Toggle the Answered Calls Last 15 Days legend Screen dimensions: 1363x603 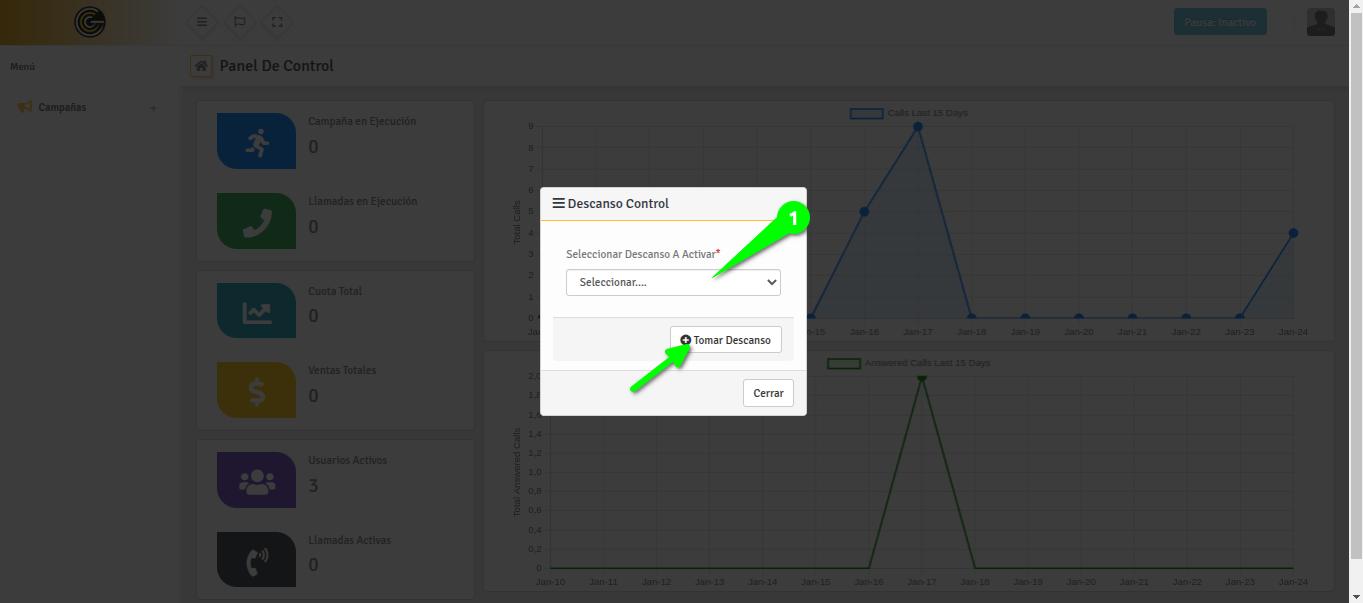pyautogui.click(x=909, y=363)
